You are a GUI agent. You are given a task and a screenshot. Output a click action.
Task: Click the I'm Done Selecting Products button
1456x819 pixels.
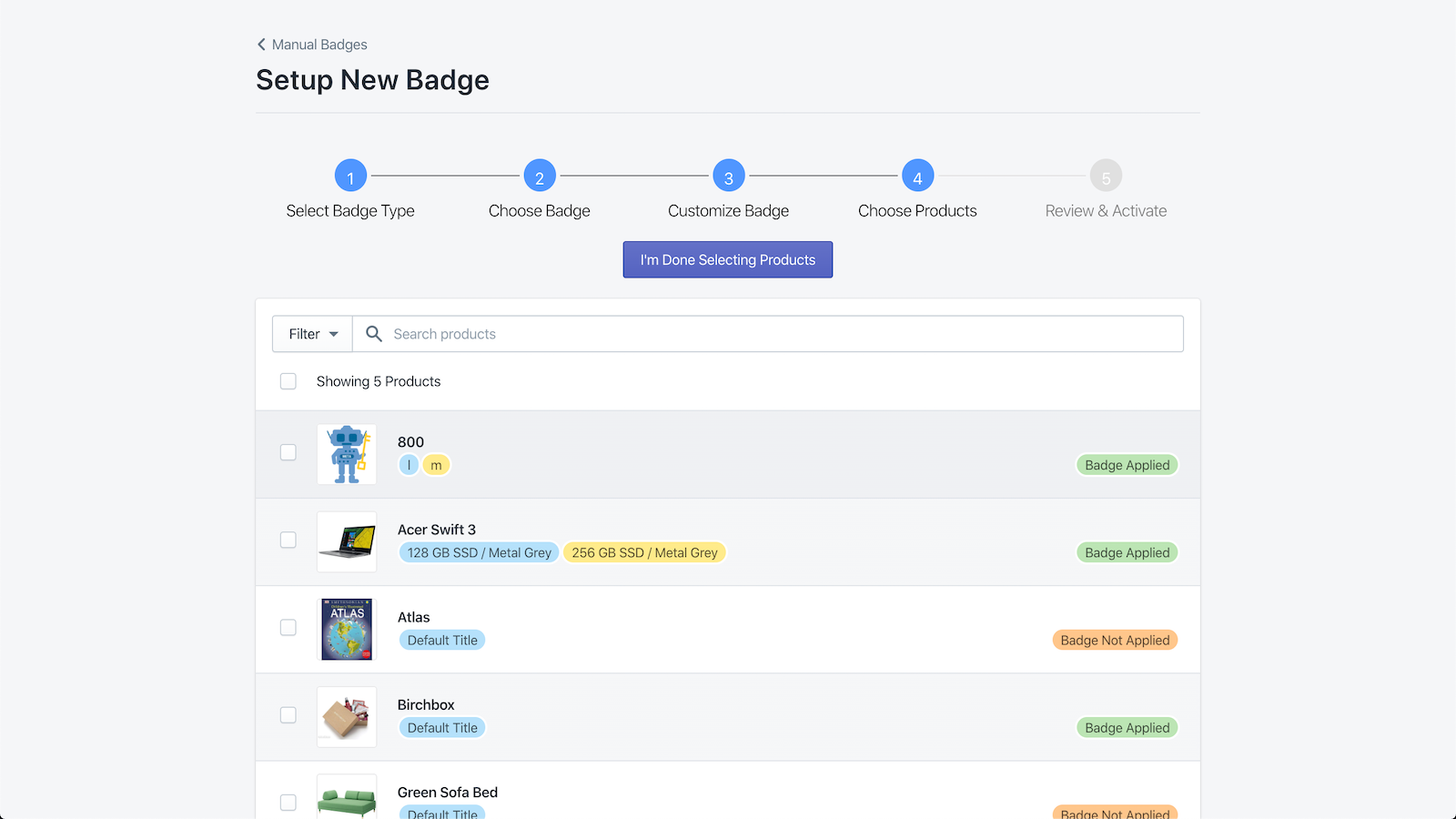click(727, 259)
